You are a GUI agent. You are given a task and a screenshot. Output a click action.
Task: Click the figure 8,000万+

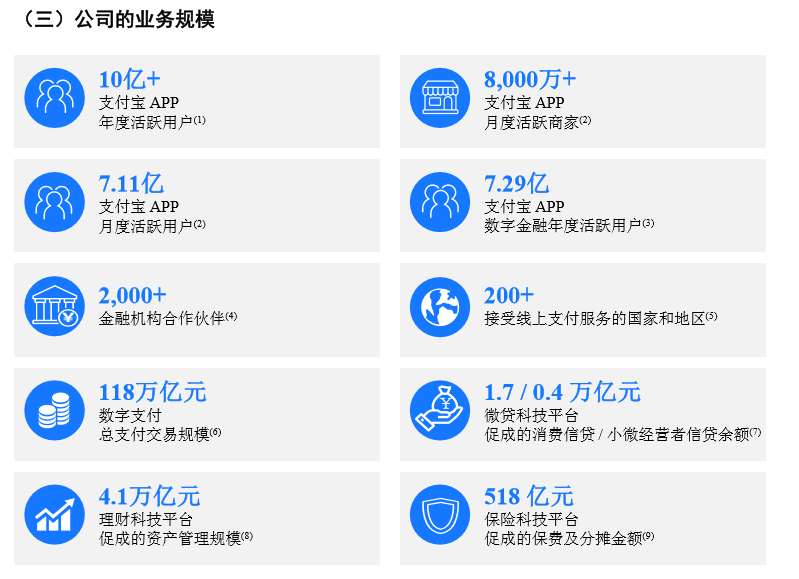[530, 80]
